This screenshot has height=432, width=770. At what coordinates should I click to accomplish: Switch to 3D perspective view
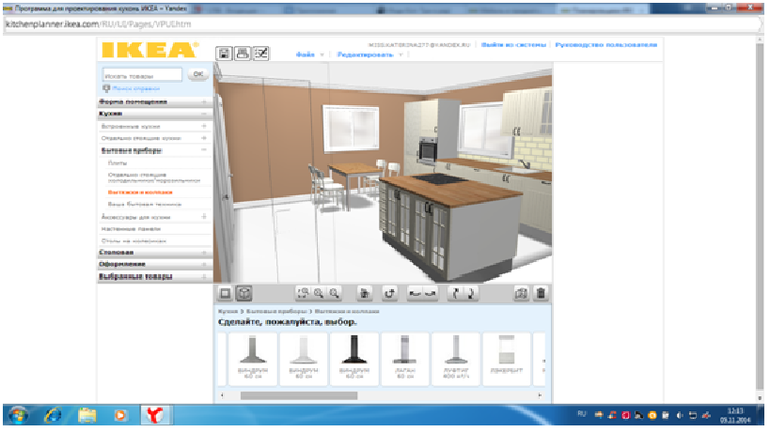[243, 293]
